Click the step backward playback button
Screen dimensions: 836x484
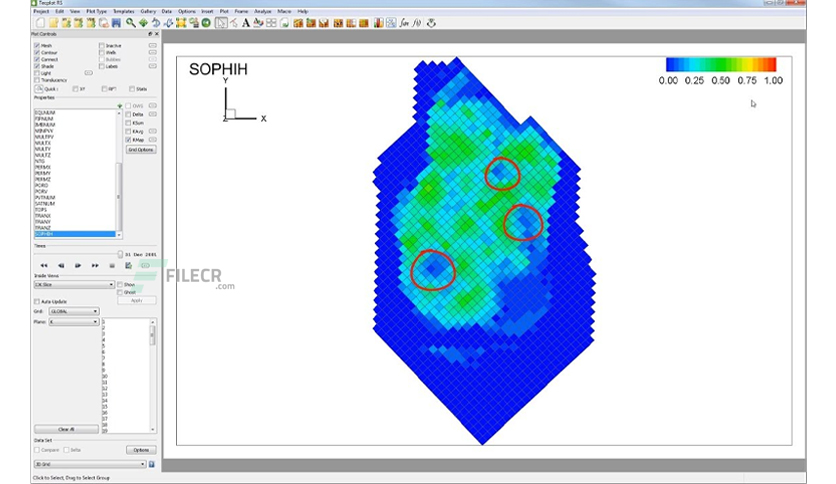point(61,265)
